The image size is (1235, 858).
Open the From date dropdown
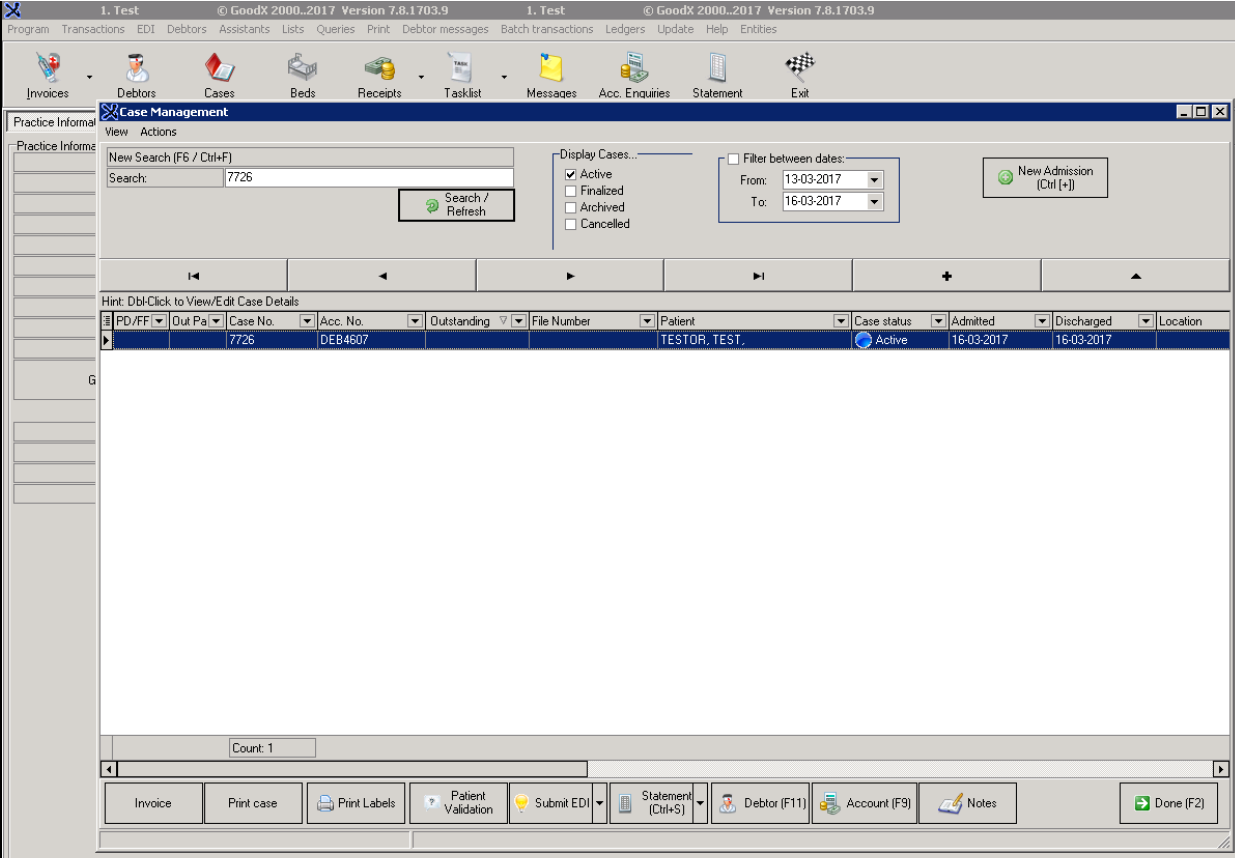[x=873, y=182]
